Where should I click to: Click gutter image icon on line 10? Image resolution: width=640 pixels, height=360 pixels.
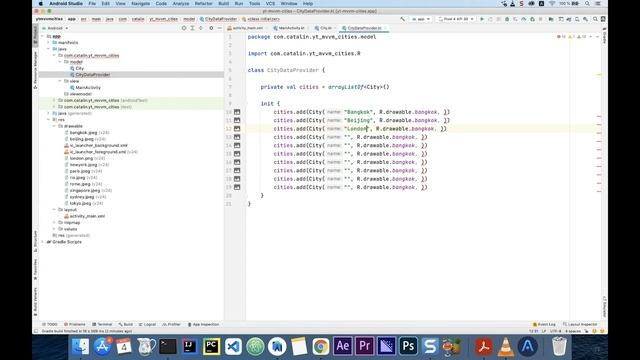pos(237,112)
